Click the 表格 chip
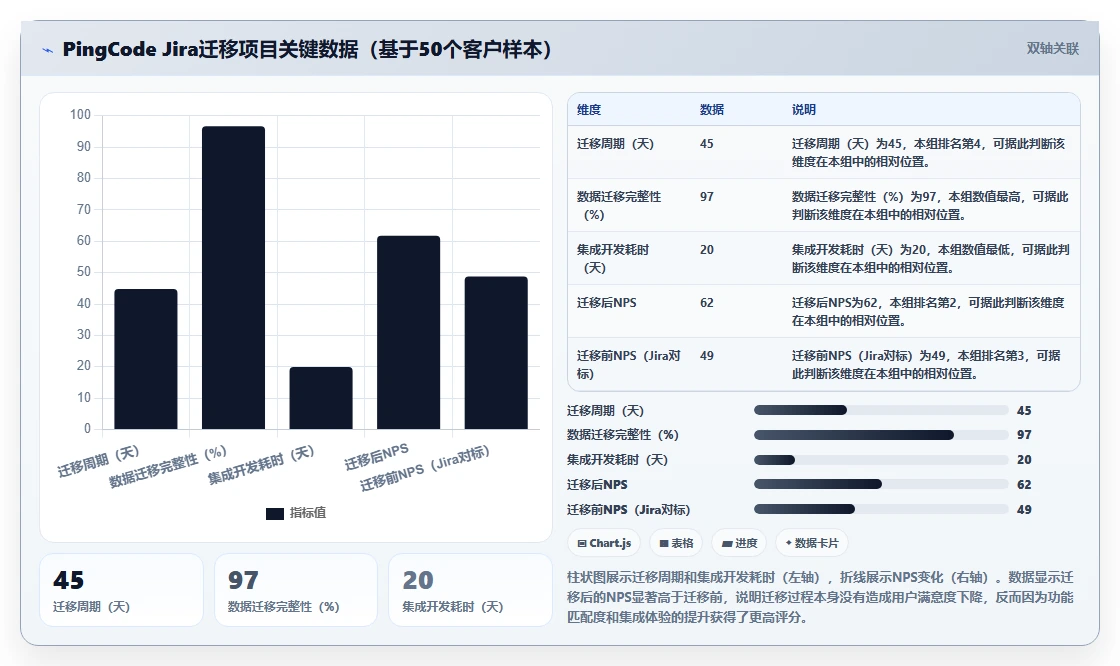 [x=676, y=543]
